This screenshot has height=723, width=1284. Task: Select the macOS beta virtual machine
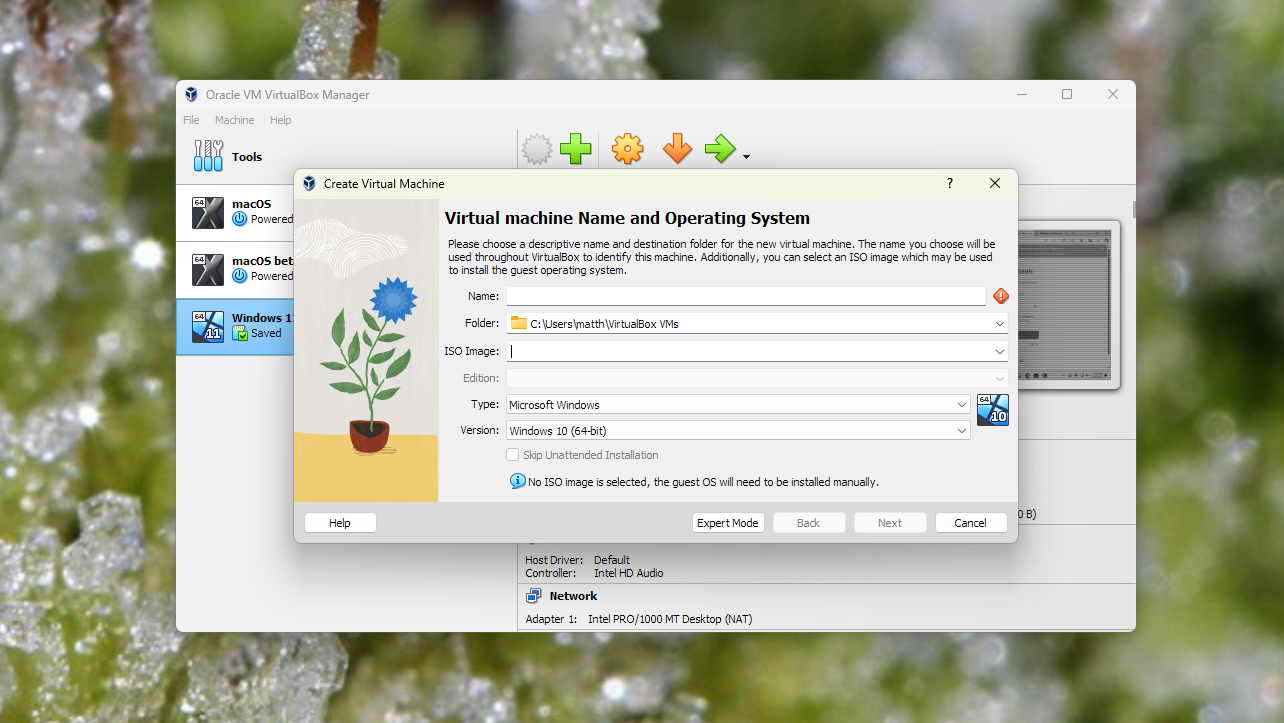[236, 269]
